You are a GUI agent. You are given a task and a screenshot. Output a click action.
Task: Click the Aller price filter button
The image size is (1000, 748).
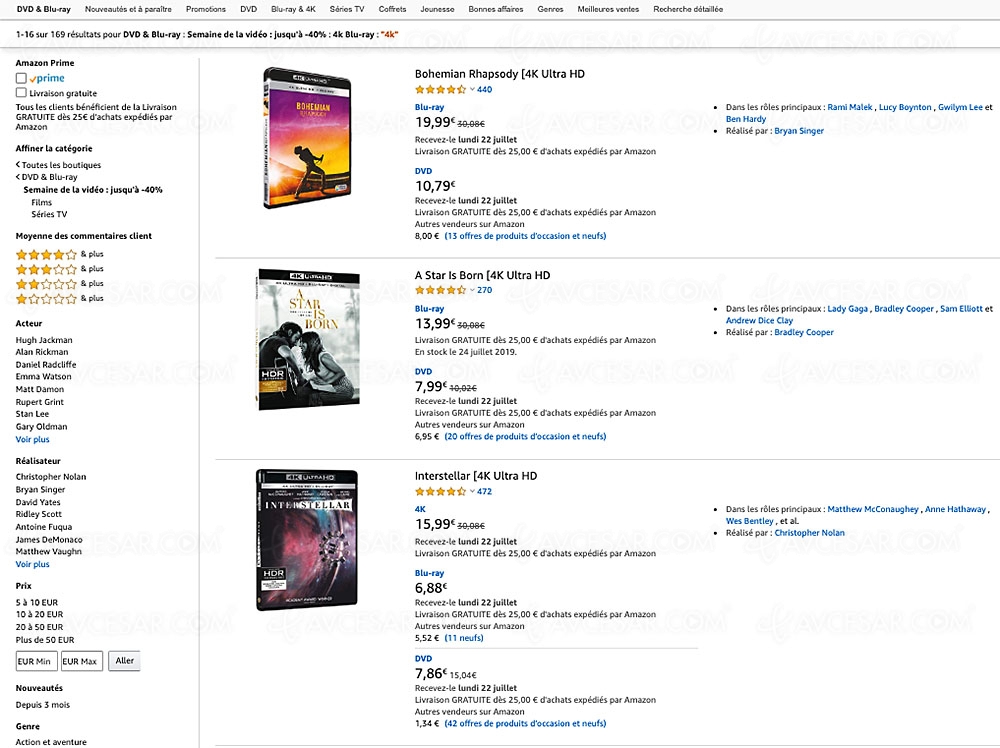pos(124,660)
